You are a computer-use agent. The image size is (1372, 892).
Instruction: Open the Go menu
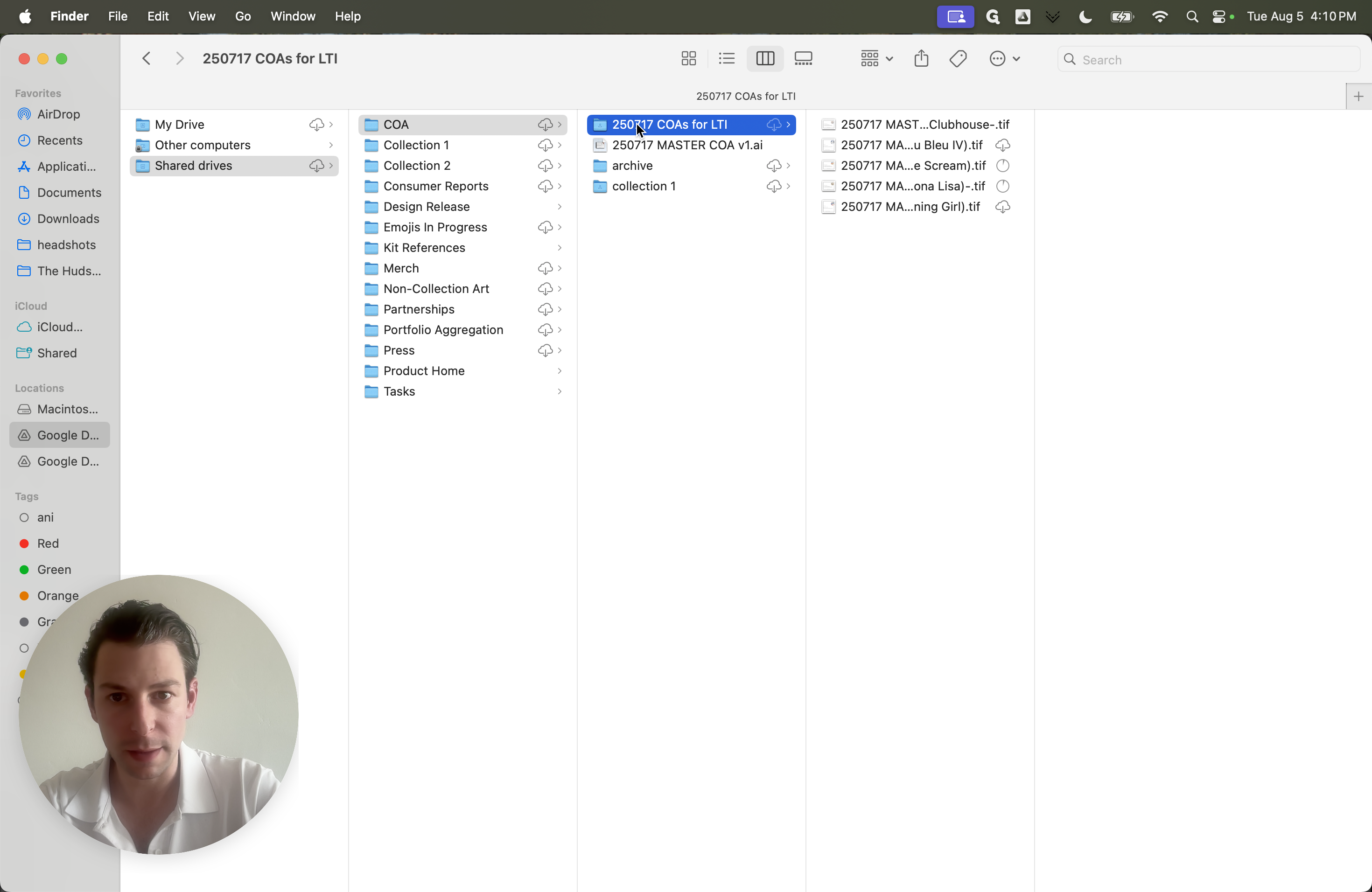[x=243, y=16]
